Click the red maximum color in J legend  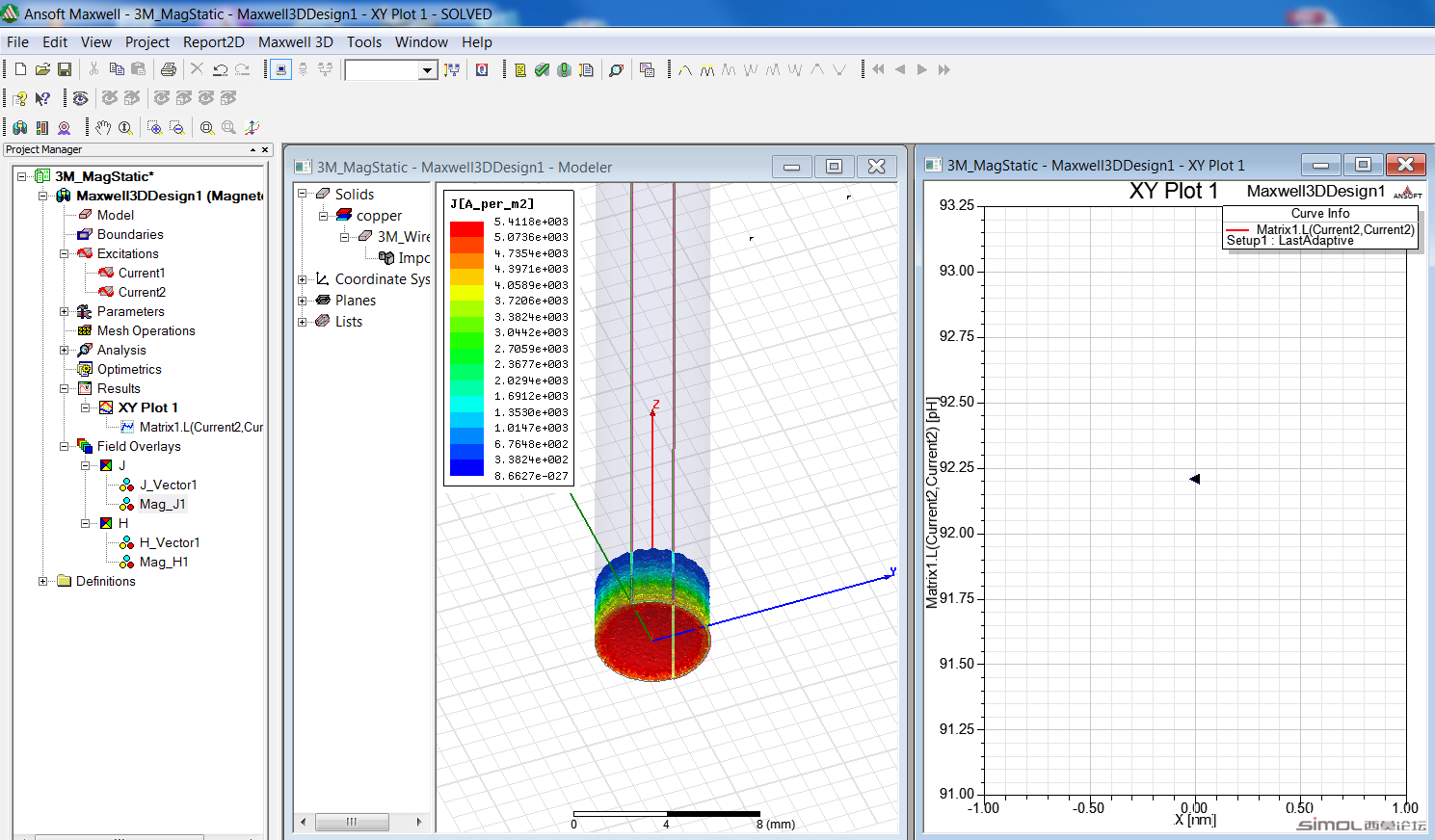466,229
